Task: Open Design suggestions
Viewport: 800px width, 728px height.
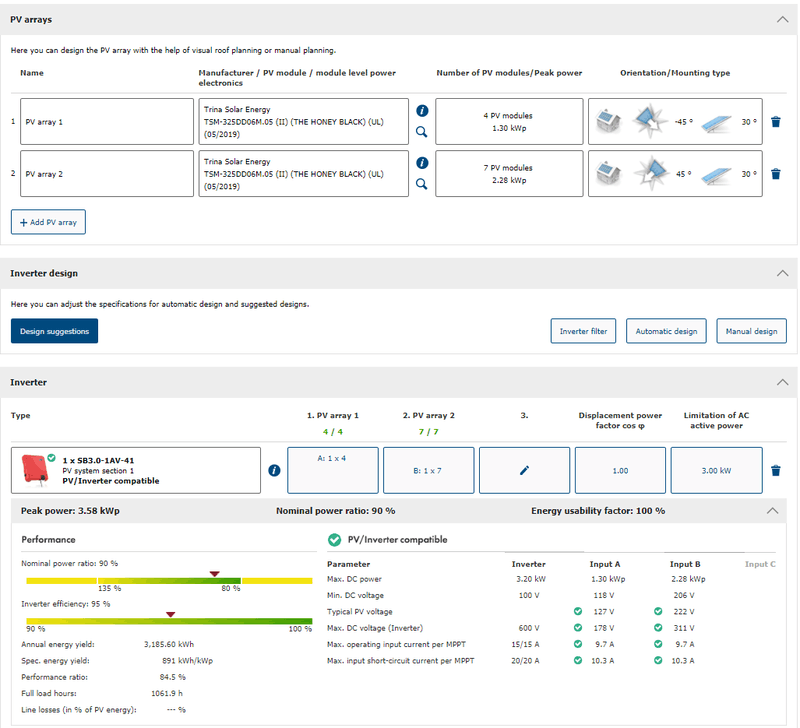Action: pos(54,331)
